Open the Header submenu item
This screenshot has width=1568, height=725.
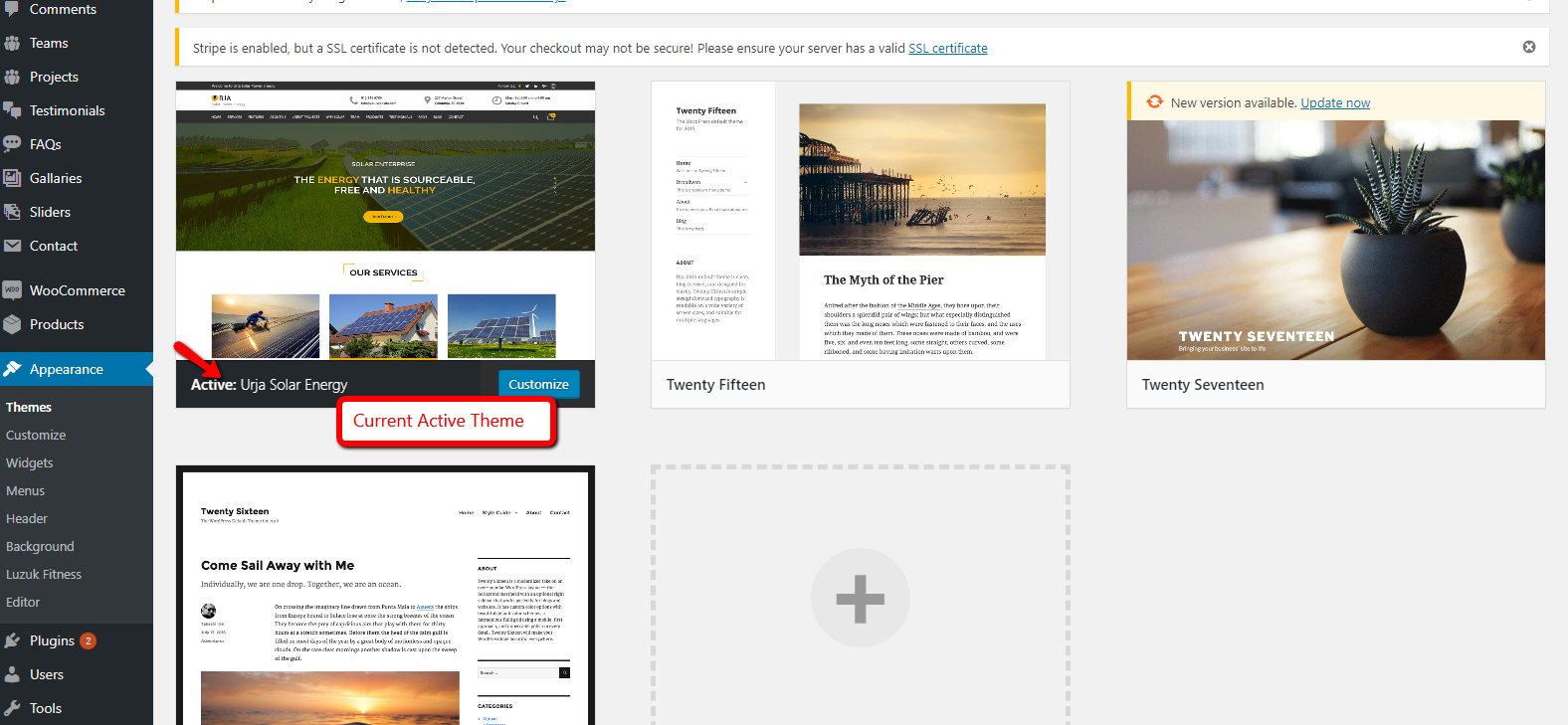pyautogui.click(x=27, y=518)
